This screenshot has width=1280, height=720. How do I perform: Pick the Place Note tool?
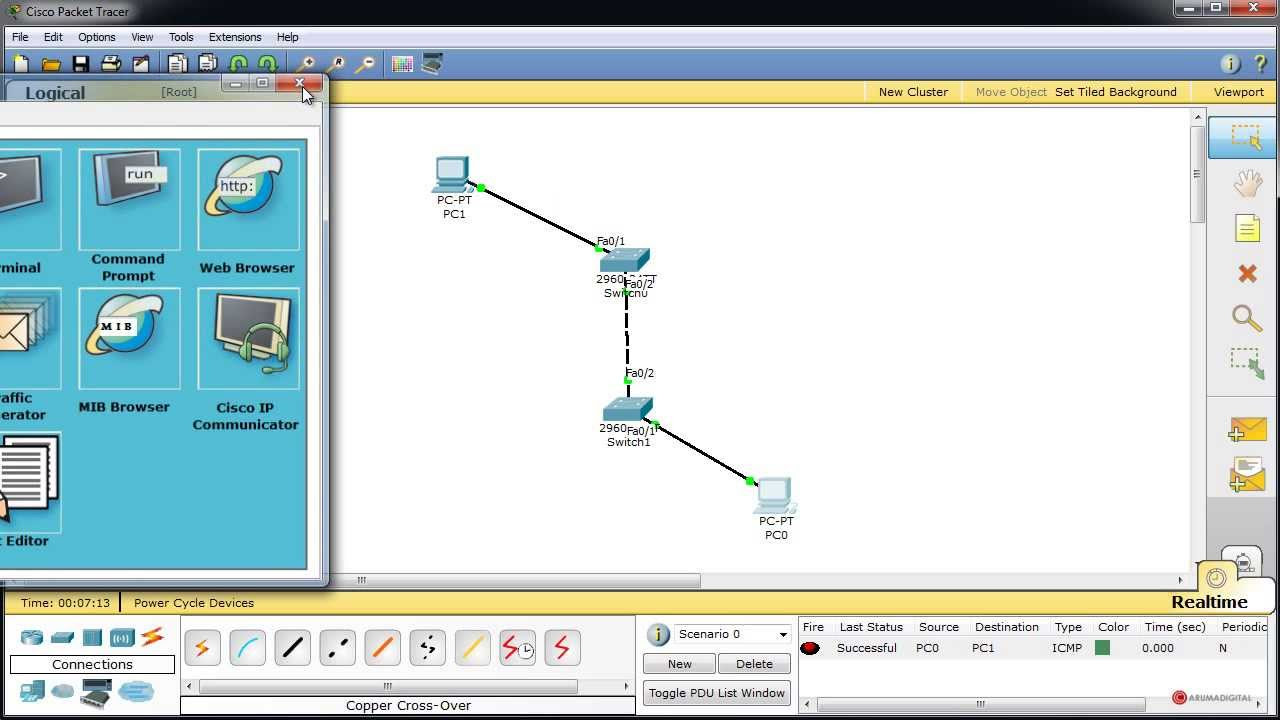[1247, 228]
